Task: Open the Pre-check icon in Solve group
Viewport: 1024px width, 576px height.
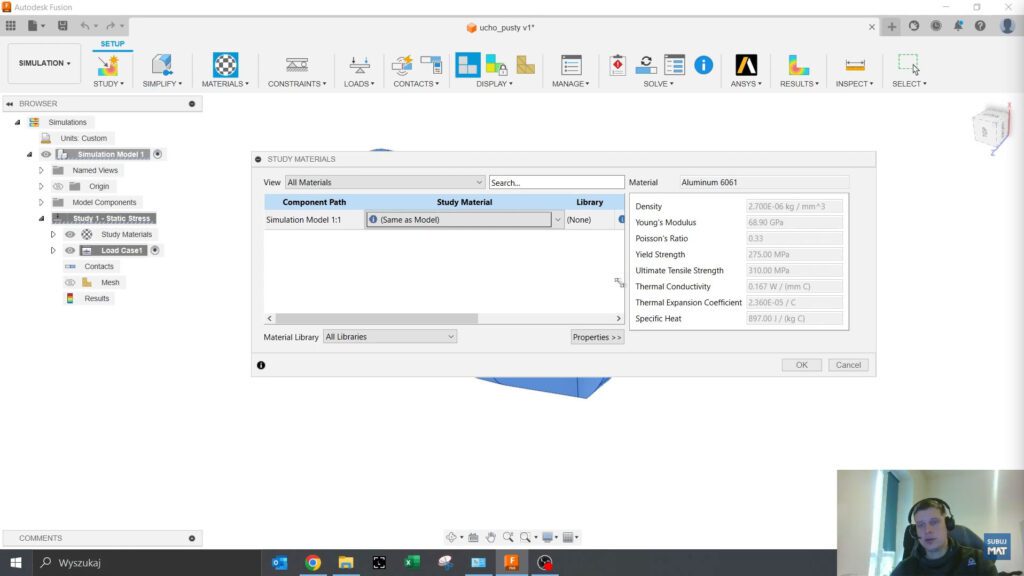Action: [618, 65]
